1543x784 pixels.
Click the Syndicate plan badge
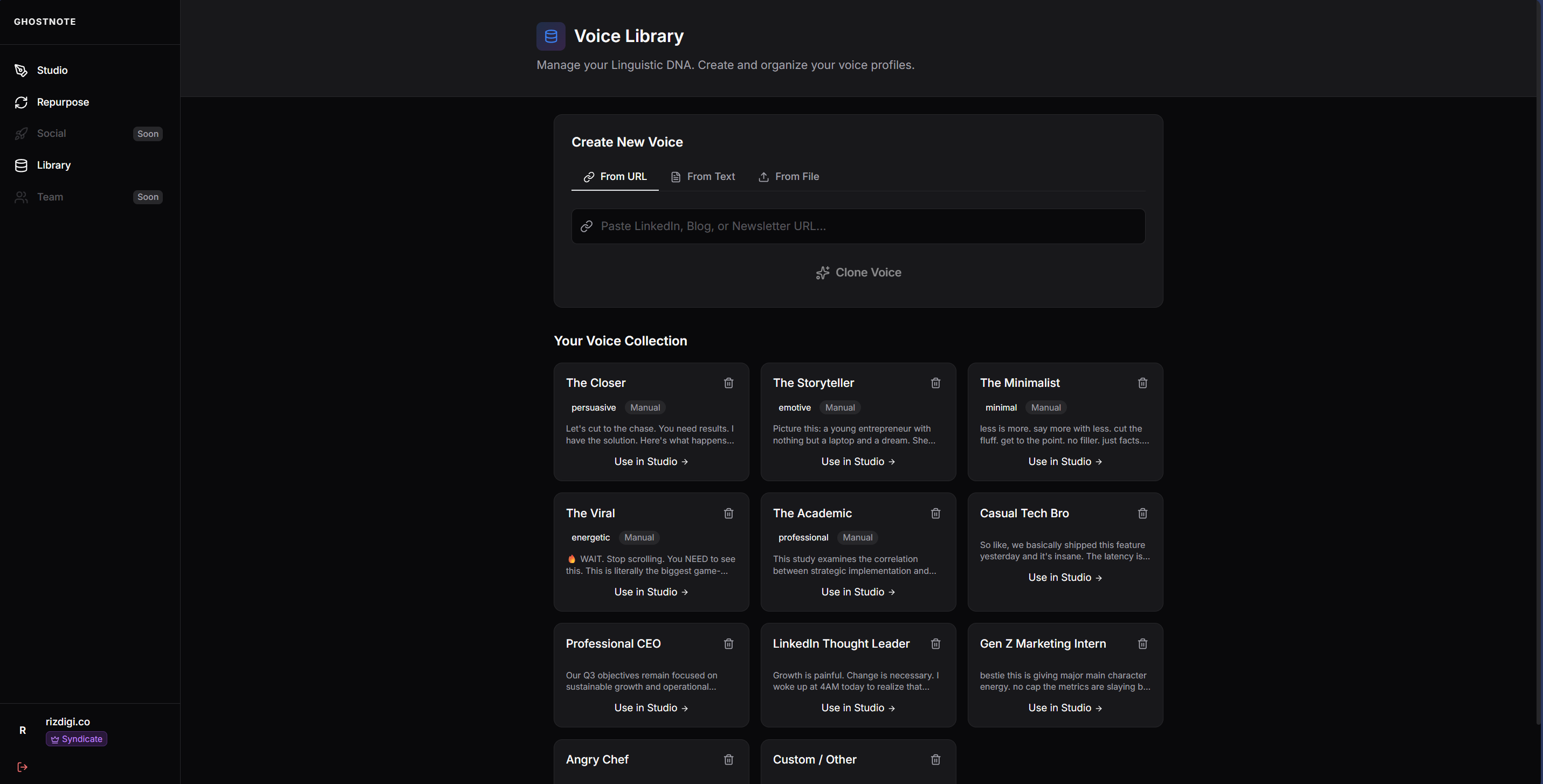[76, 739]
